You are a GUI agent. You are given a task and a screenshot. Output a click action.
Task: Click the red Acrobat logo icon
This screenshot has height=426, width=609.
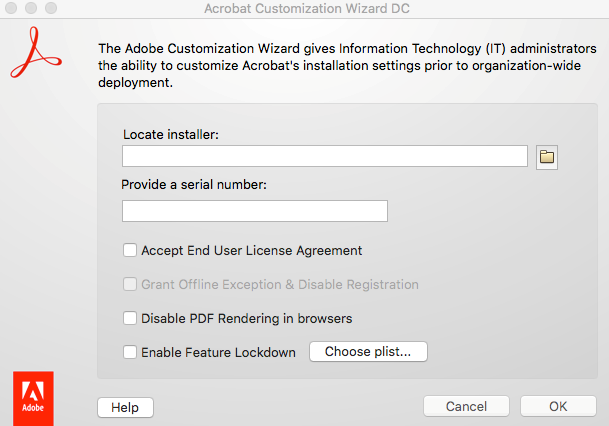tap(34, 55)
